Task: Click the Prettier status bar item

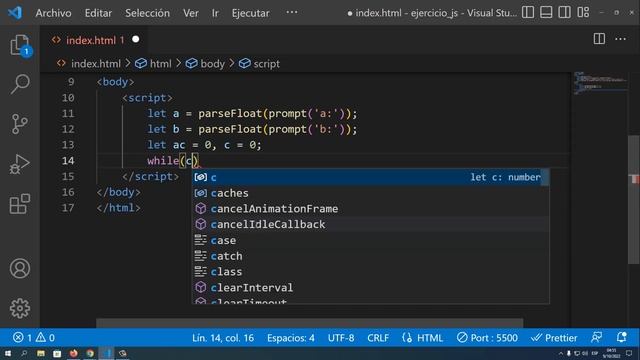Action: point(554,338)
